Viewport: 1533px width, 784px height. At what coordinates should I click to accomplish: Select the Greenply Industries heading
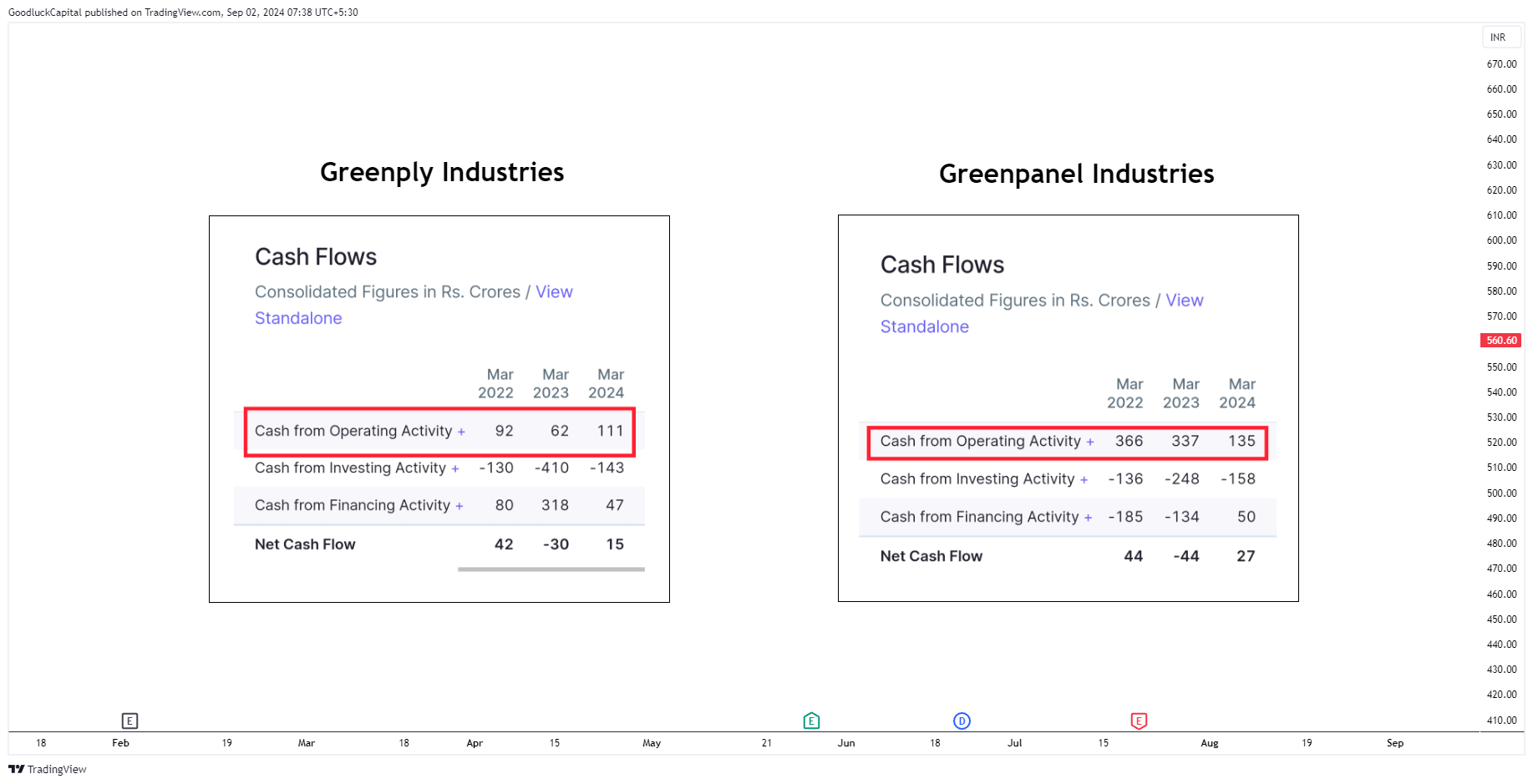pos(442,172)
